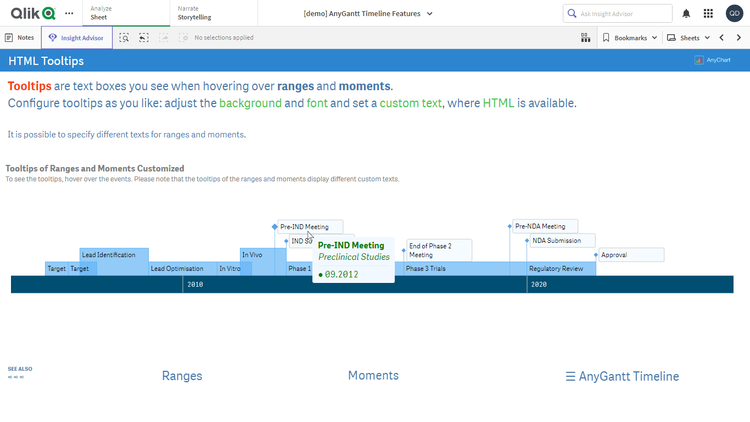Image resolution: width=750 pixels, height=422 pixels.
Task: Open the AnyGantt Timeline link
Action: point(622,377)
